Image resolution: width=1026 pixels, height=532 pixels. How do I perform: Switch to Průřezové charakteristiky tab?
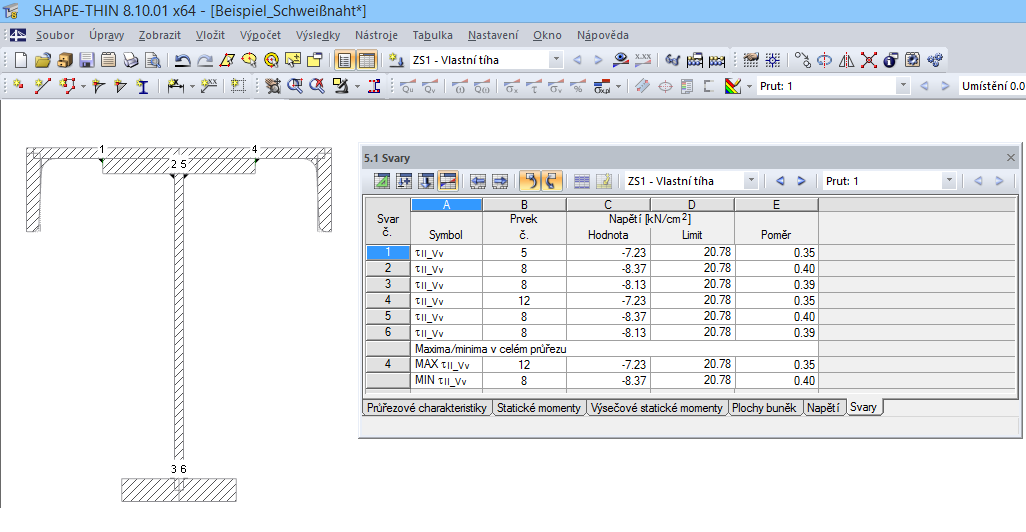tap(427, 408)
